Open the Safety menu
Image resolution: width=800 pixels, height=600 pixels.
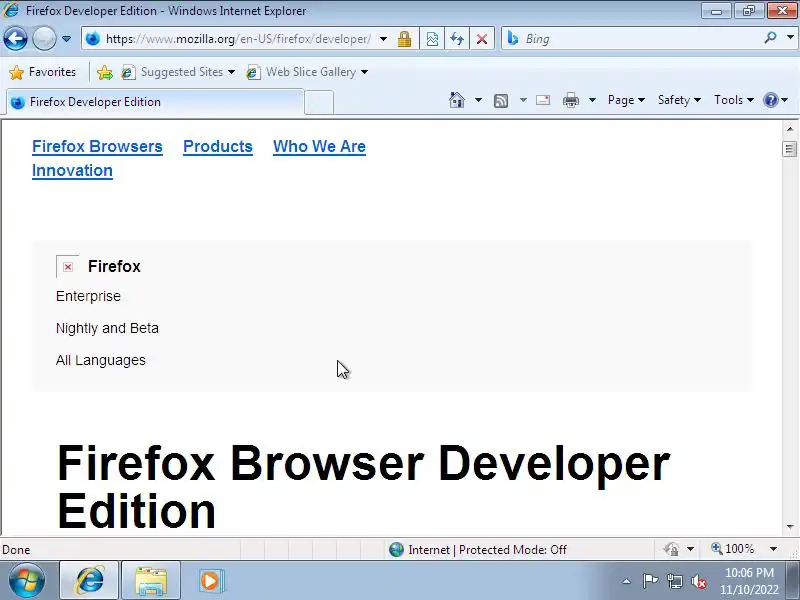[x=679, y=100]
